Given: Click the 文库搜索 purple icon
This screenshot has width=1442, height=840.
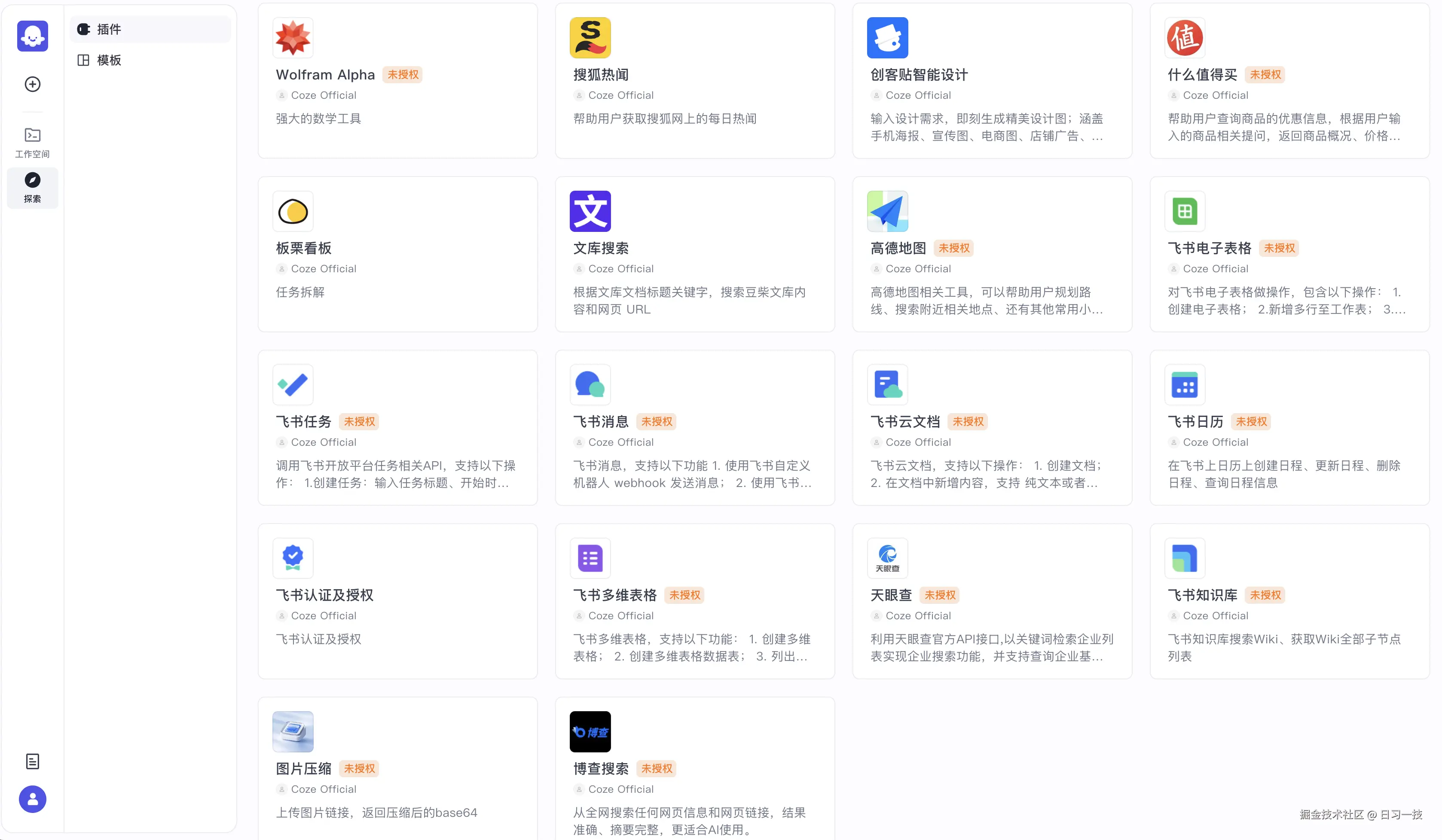Looking at the screenshot, I should point(590,211).
